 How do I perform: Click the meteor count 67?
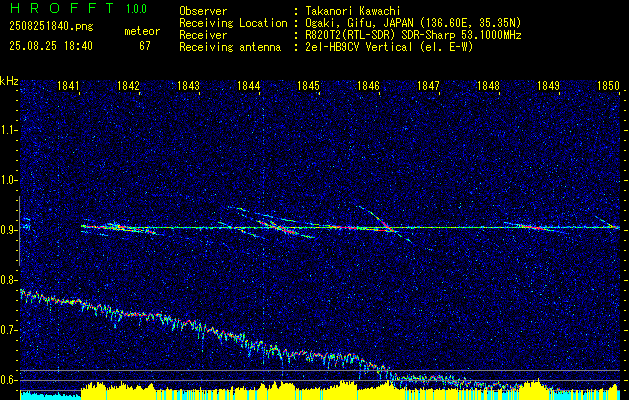click(145, 46)
